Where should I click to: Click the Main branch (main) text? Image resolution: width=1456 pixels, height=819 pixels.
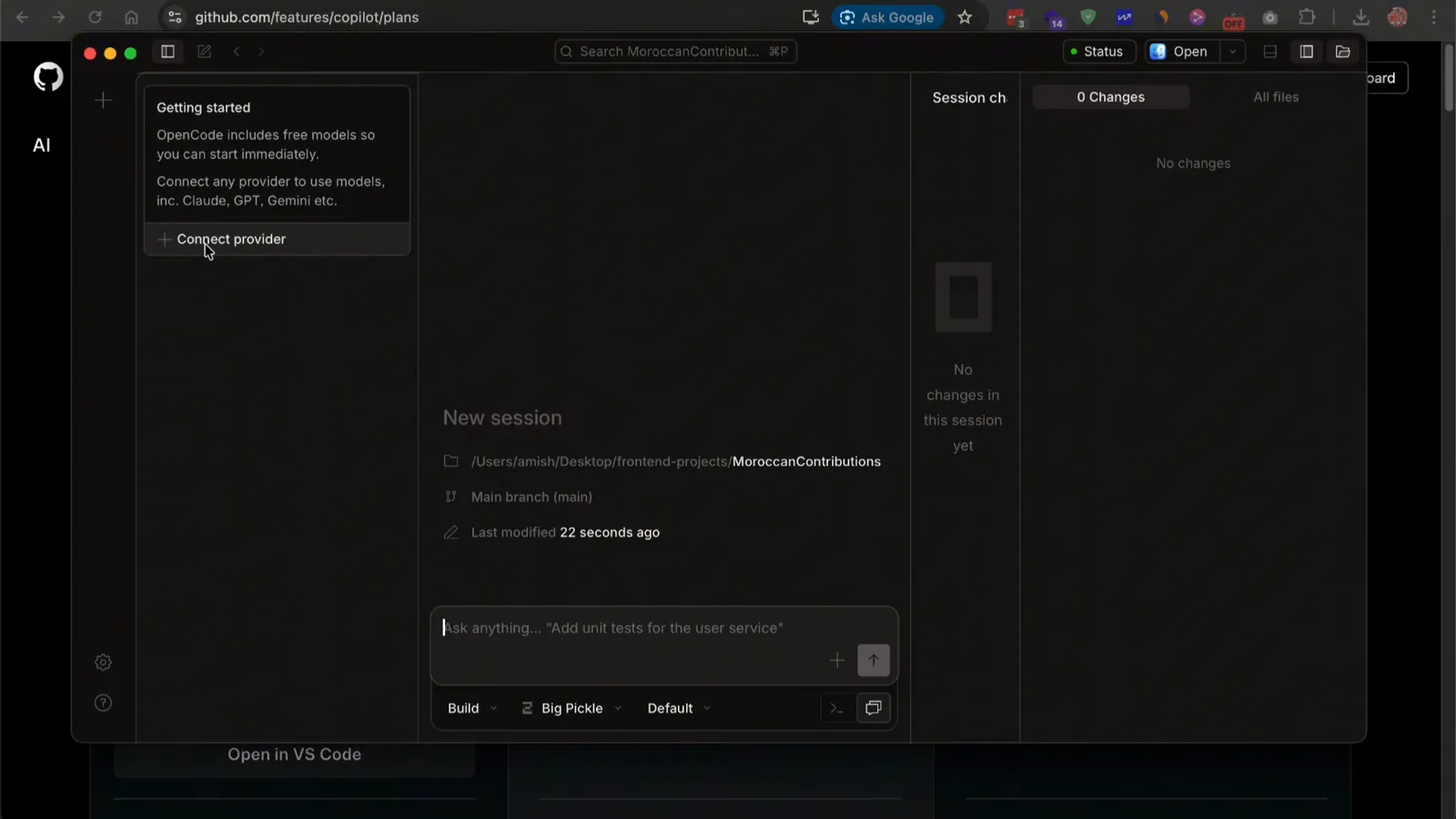tap(531, 497)
